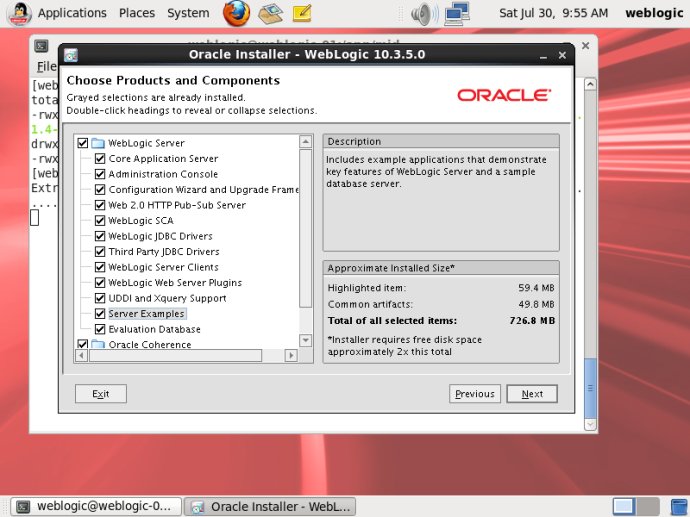
Task: Open the network connection icon
Action: (457, 13)
